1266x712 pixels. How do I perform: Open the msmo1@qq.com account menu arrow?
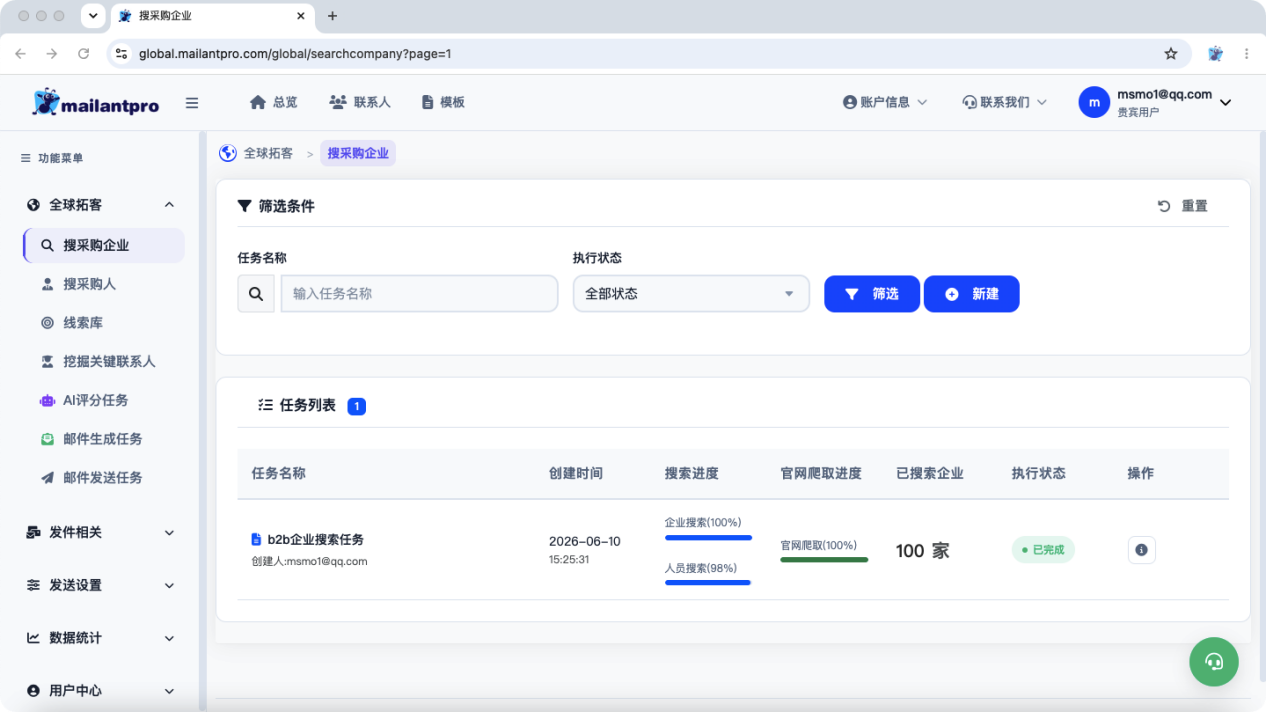point(1226,102)
